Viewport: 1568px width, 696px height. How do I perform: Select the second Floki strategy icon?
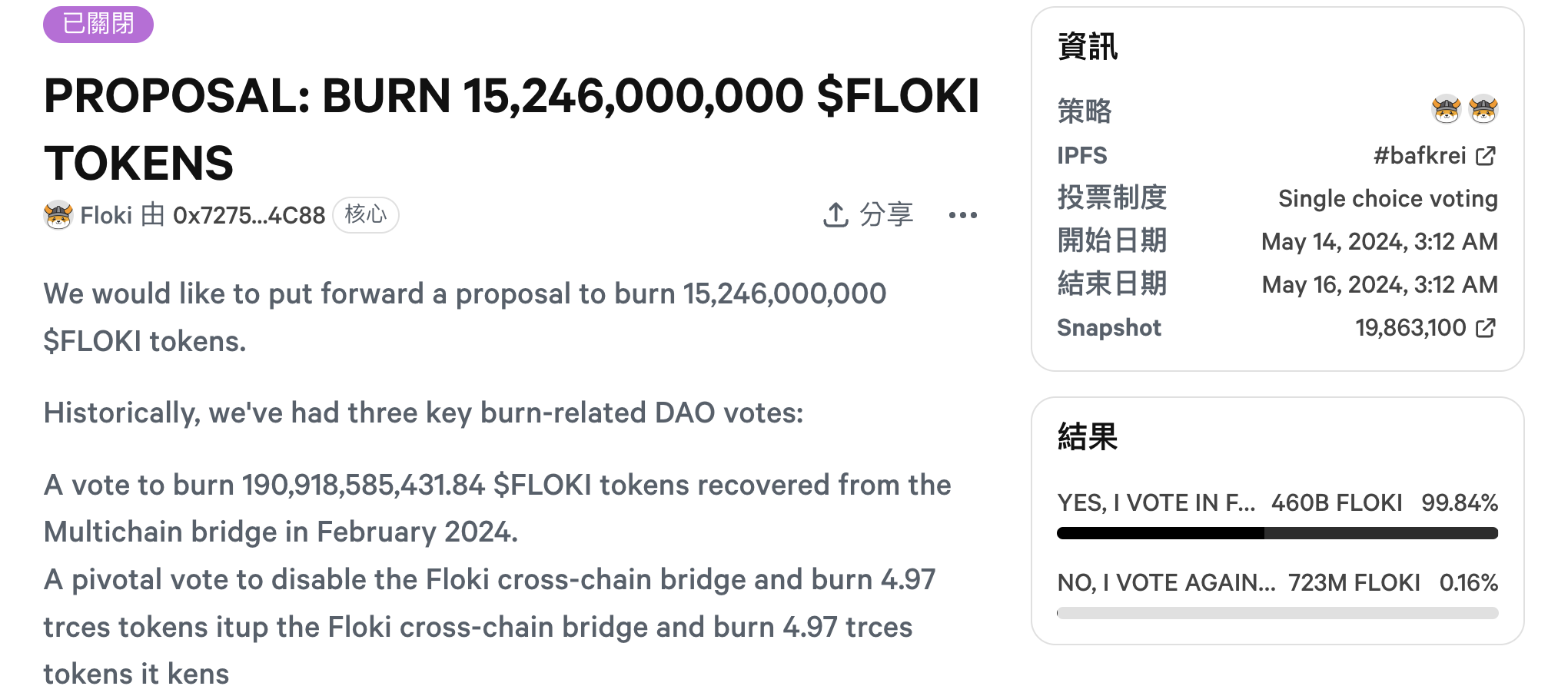[1483, 110]
